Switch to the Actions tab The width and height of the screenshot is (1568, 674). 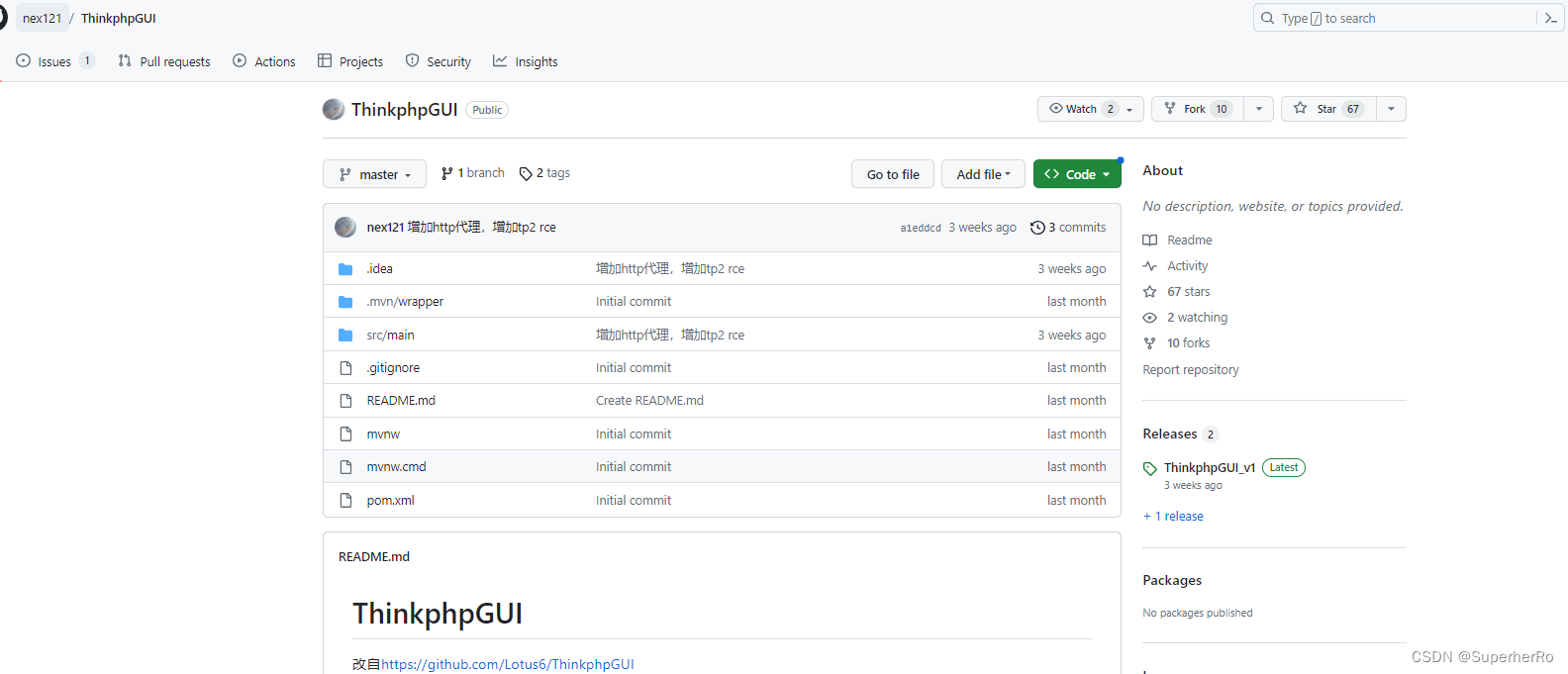[x=264, y=61]
